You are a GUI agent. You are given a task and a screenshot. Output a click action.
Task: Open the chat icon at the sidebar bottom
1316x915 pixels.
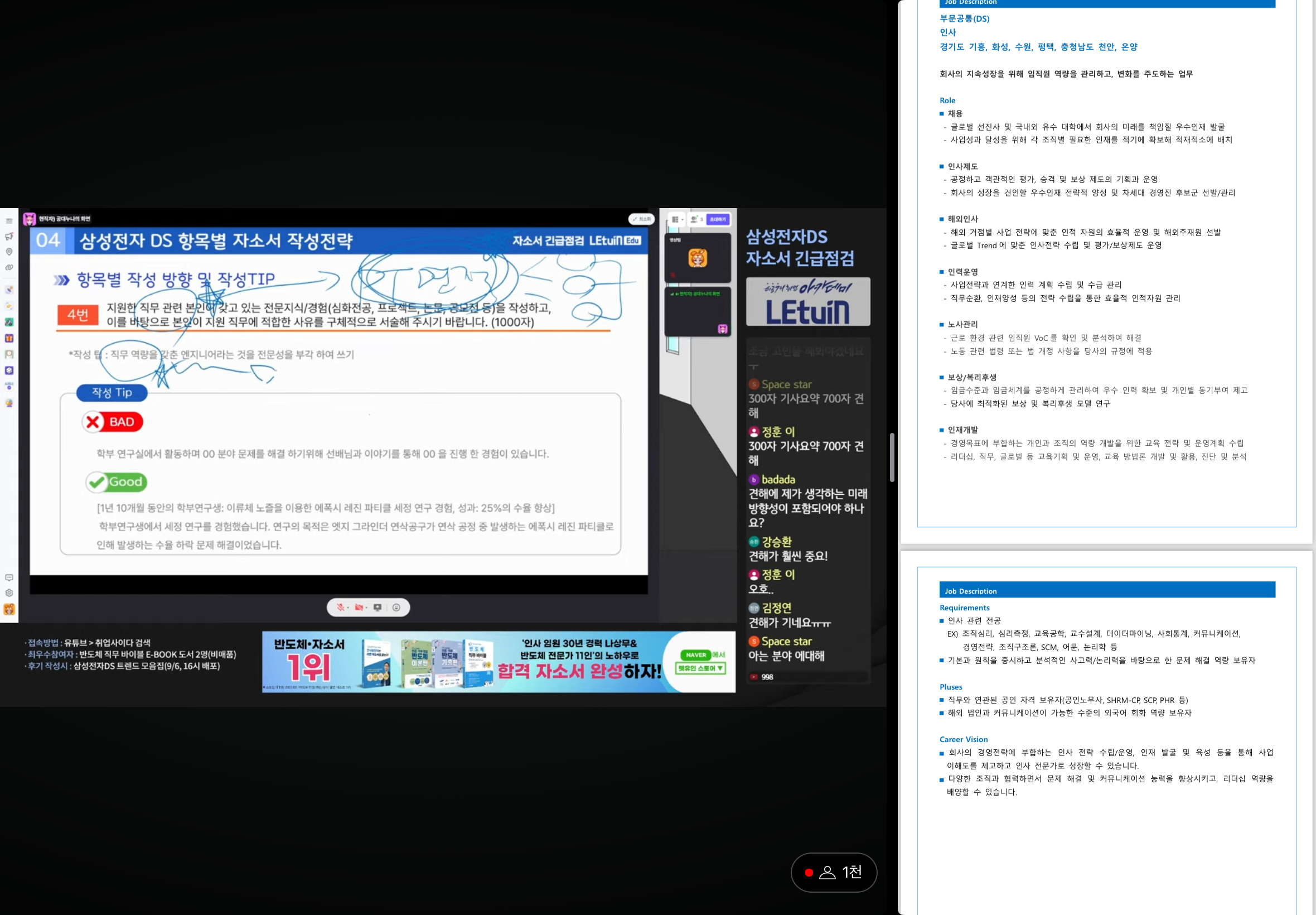pyautogui.click(x=9, y=577)
